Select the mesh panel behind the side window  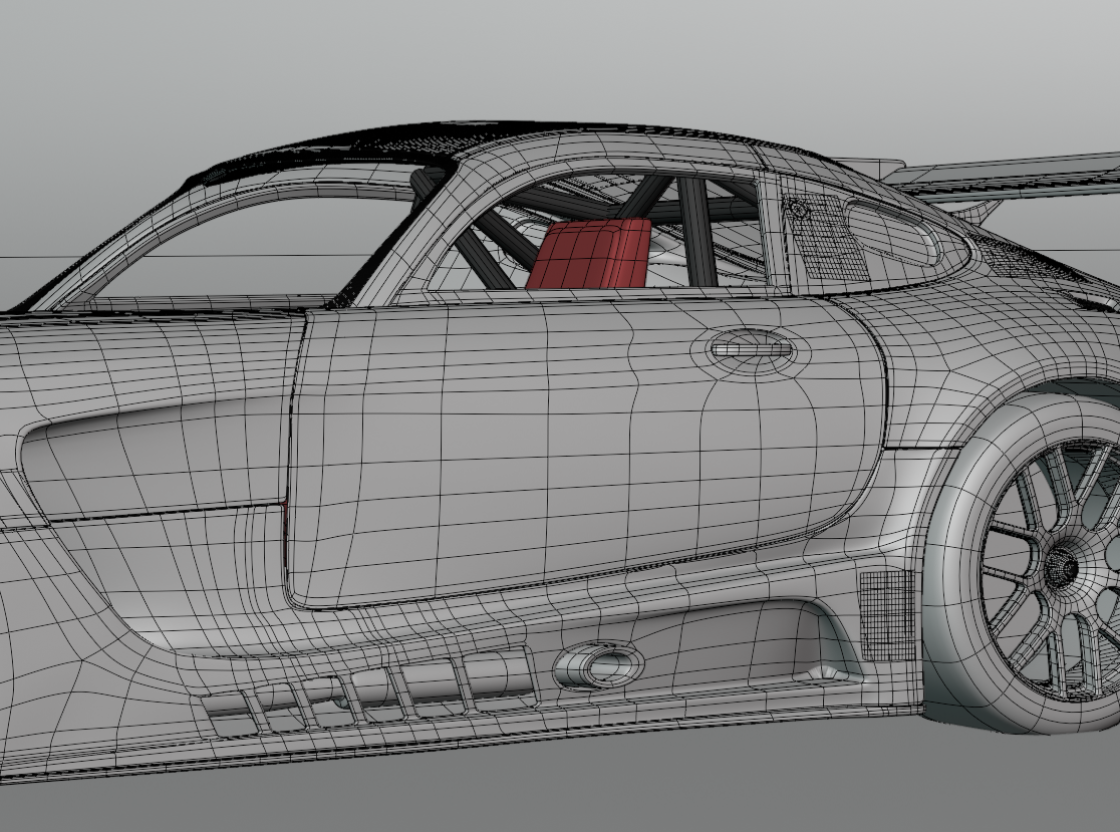pos(826,238)
